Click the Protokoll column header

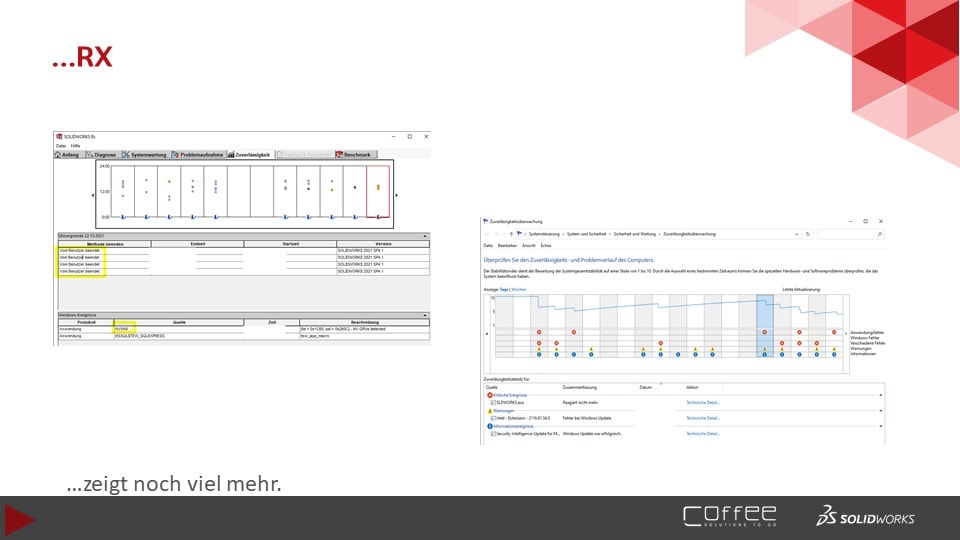point(86,322)
